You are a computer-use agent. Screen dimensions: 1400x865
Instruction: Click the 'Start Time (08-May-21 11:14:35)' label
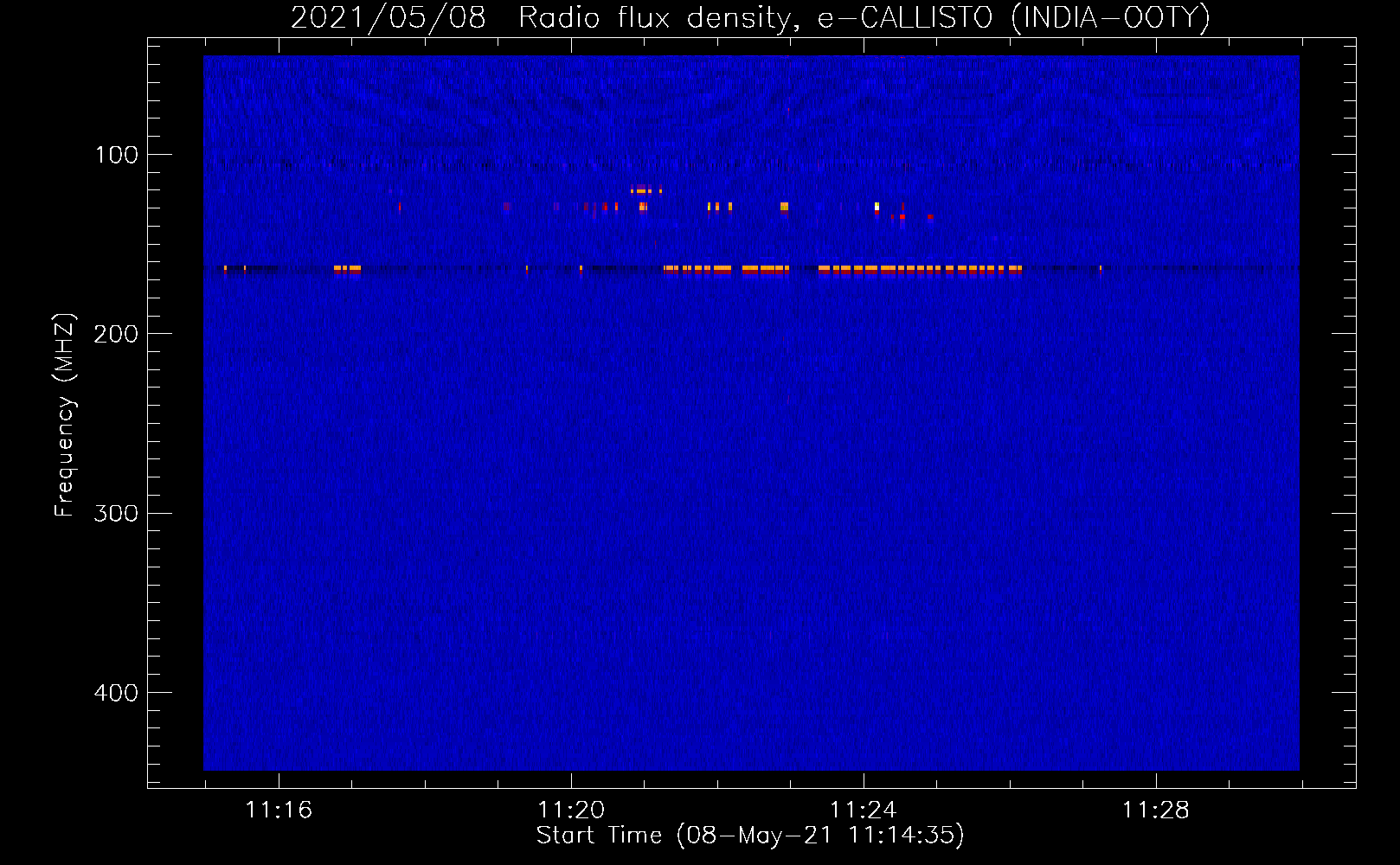click(x=750, y=836)
